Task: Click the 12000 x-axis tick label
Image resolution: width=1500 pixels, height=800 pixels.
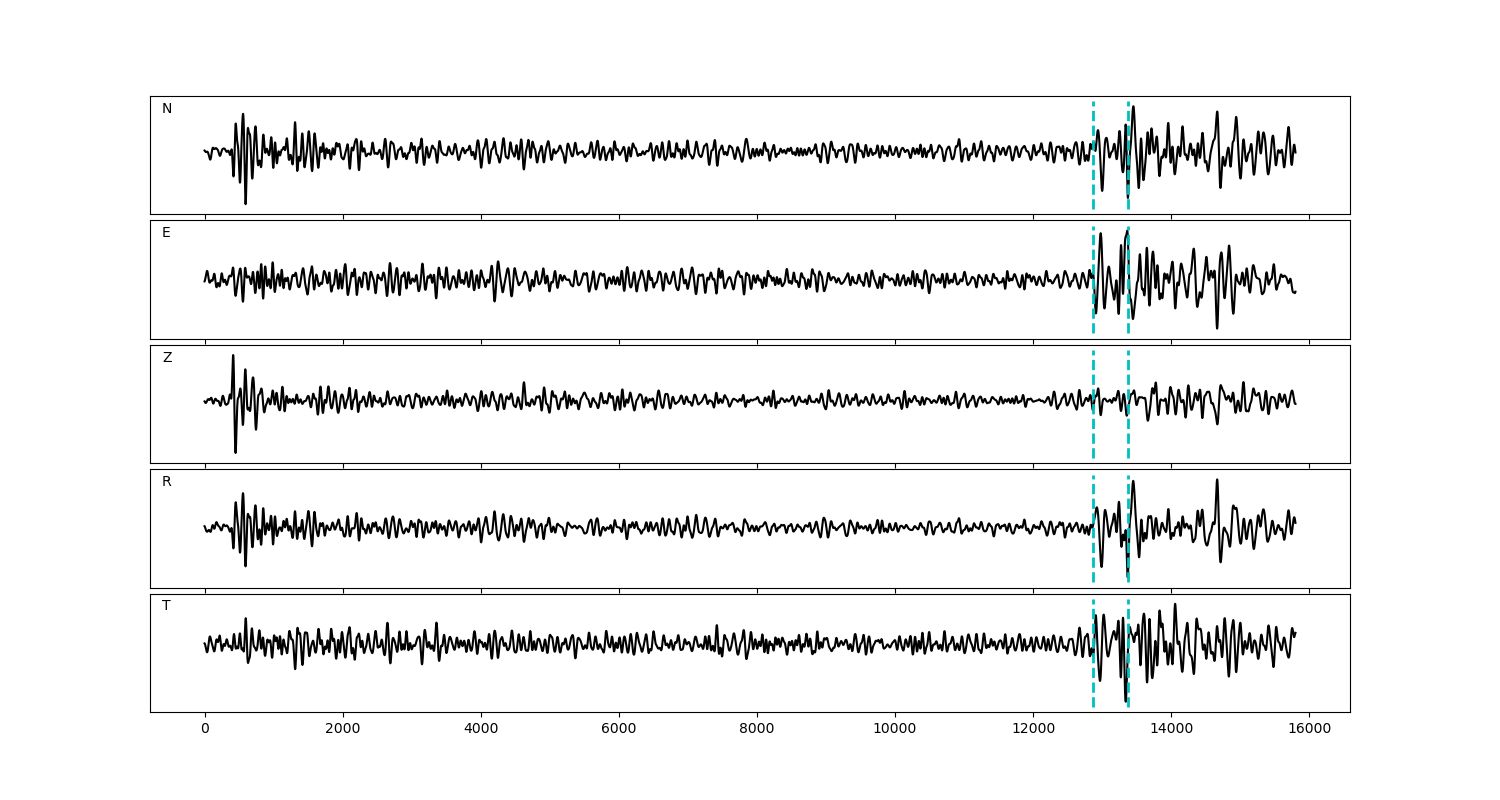Action: 1033,730
